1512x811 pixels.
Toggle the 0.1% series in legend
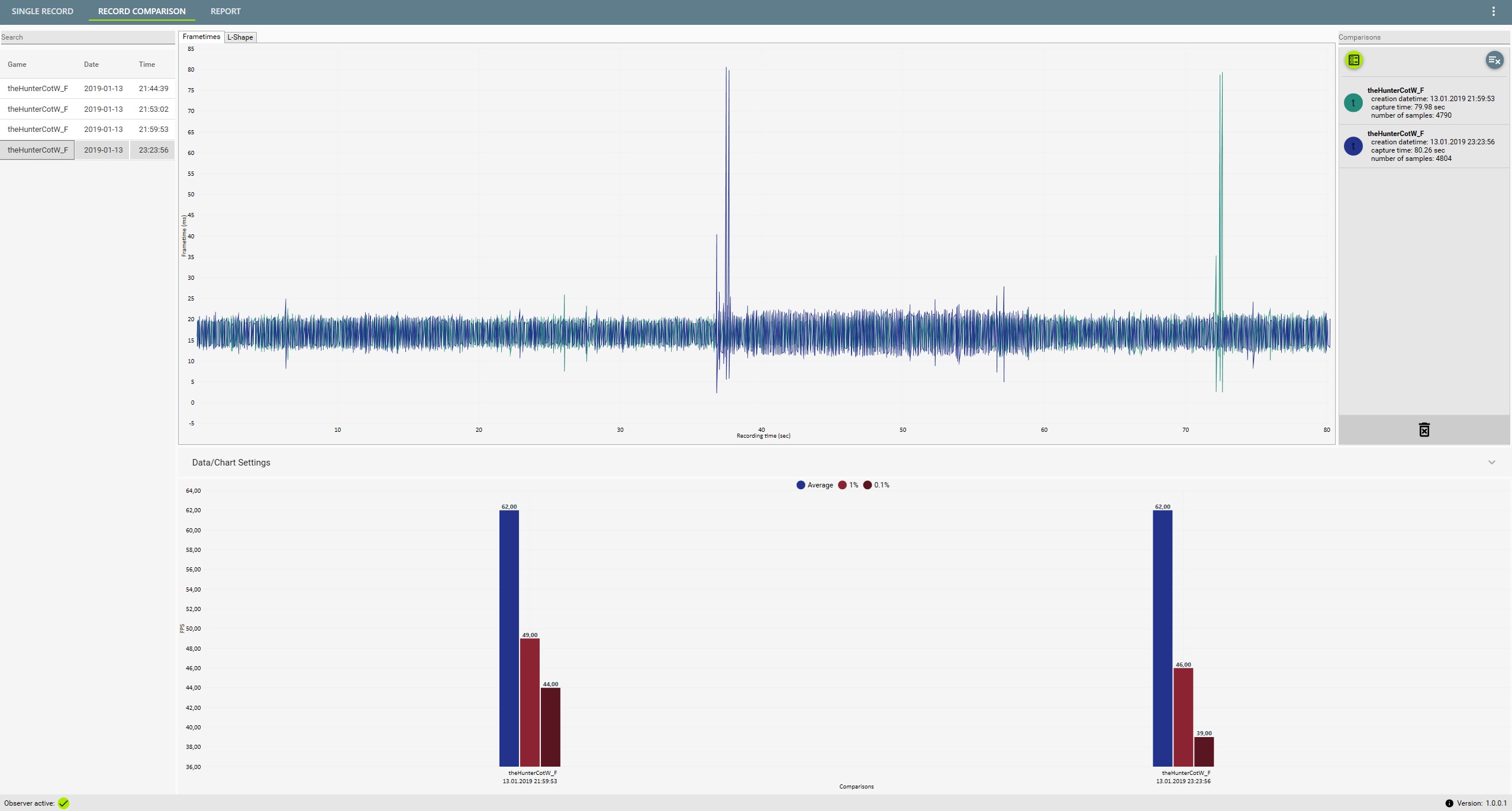(876, 485)
